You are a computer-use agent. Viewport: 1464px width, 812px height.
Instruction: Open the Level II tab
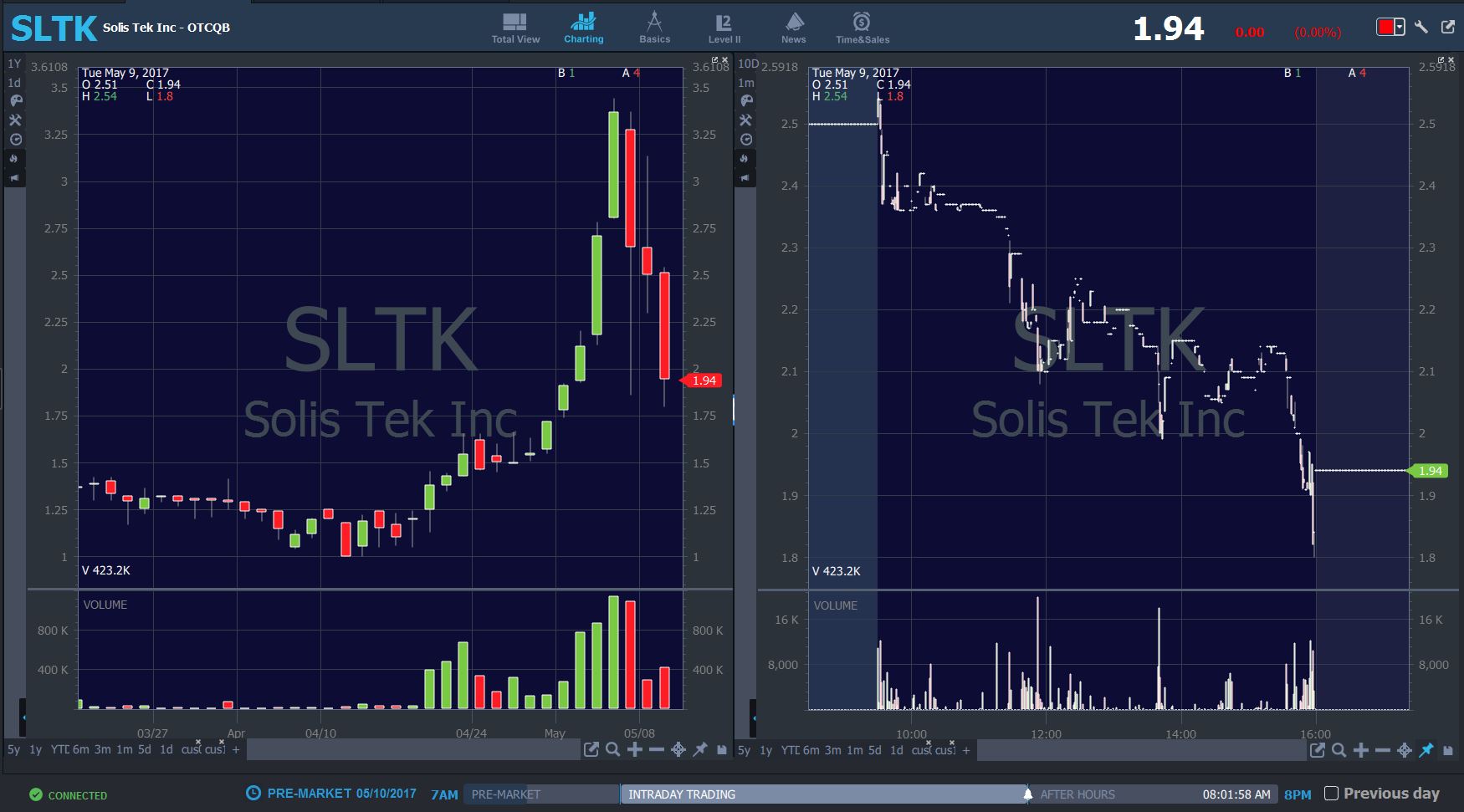(x=724, y=28)
